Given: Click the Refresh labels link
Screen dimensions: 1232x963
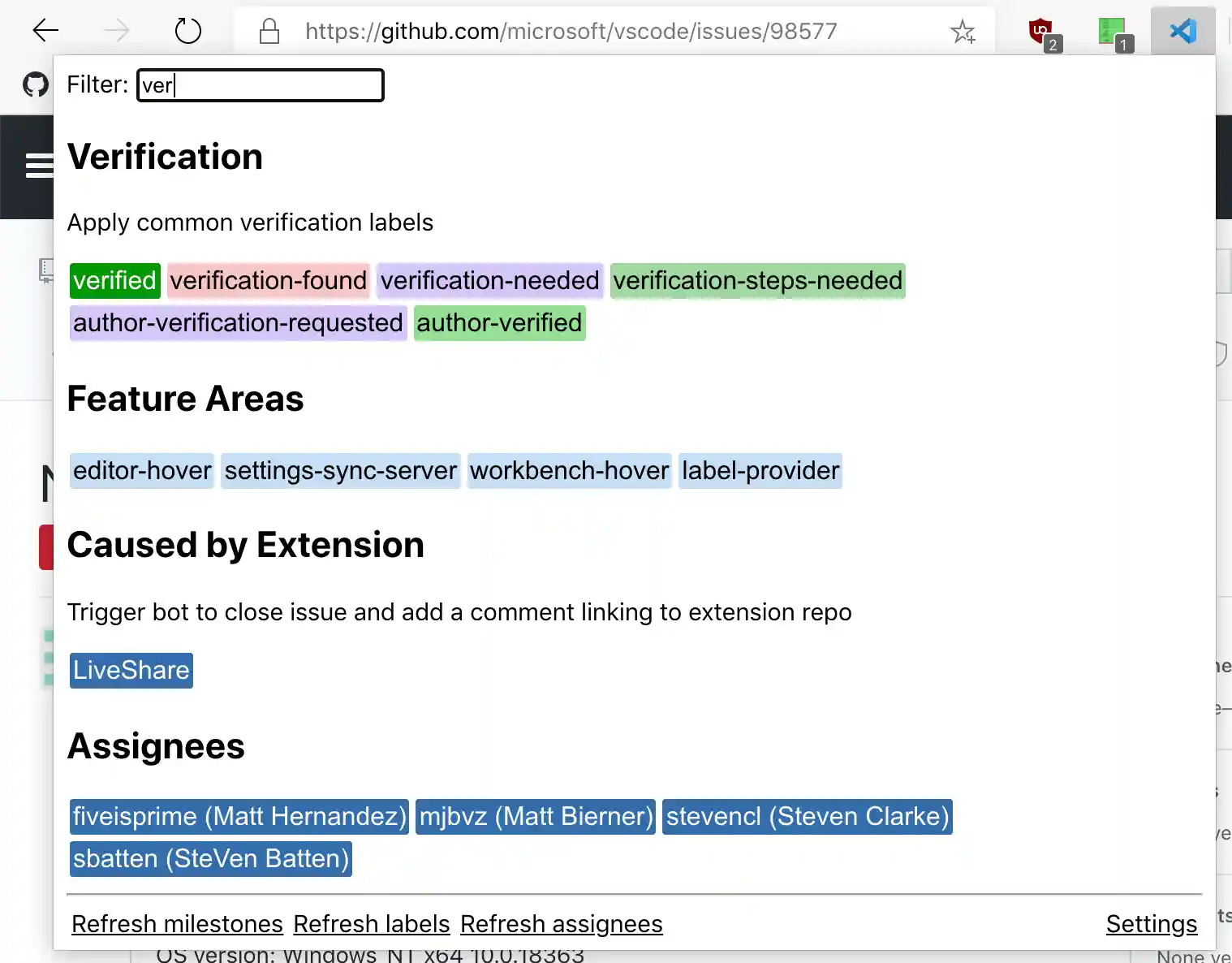Looking at the screenshot, I should pyautogui.click(x=372, y=923).
